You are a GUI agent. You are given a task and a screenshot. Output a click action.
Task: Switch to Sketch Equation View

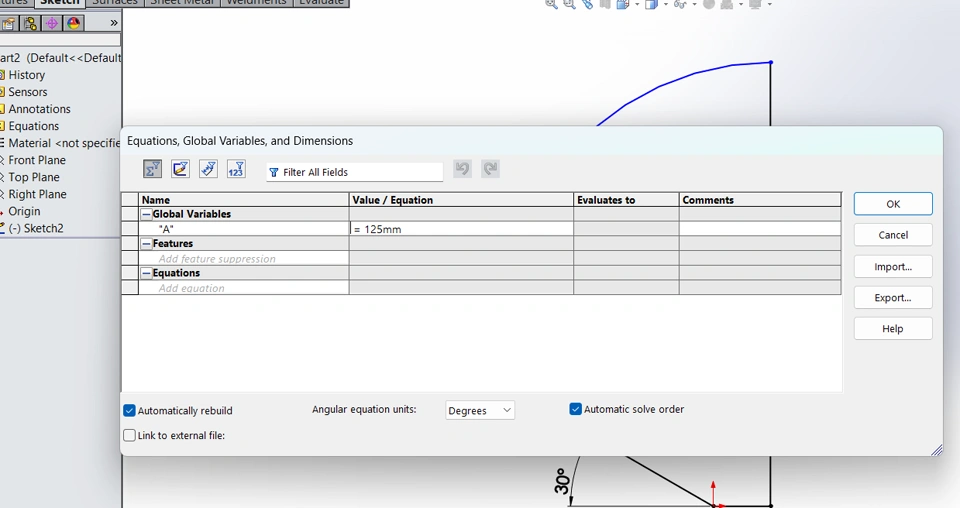tap(180, 169)
